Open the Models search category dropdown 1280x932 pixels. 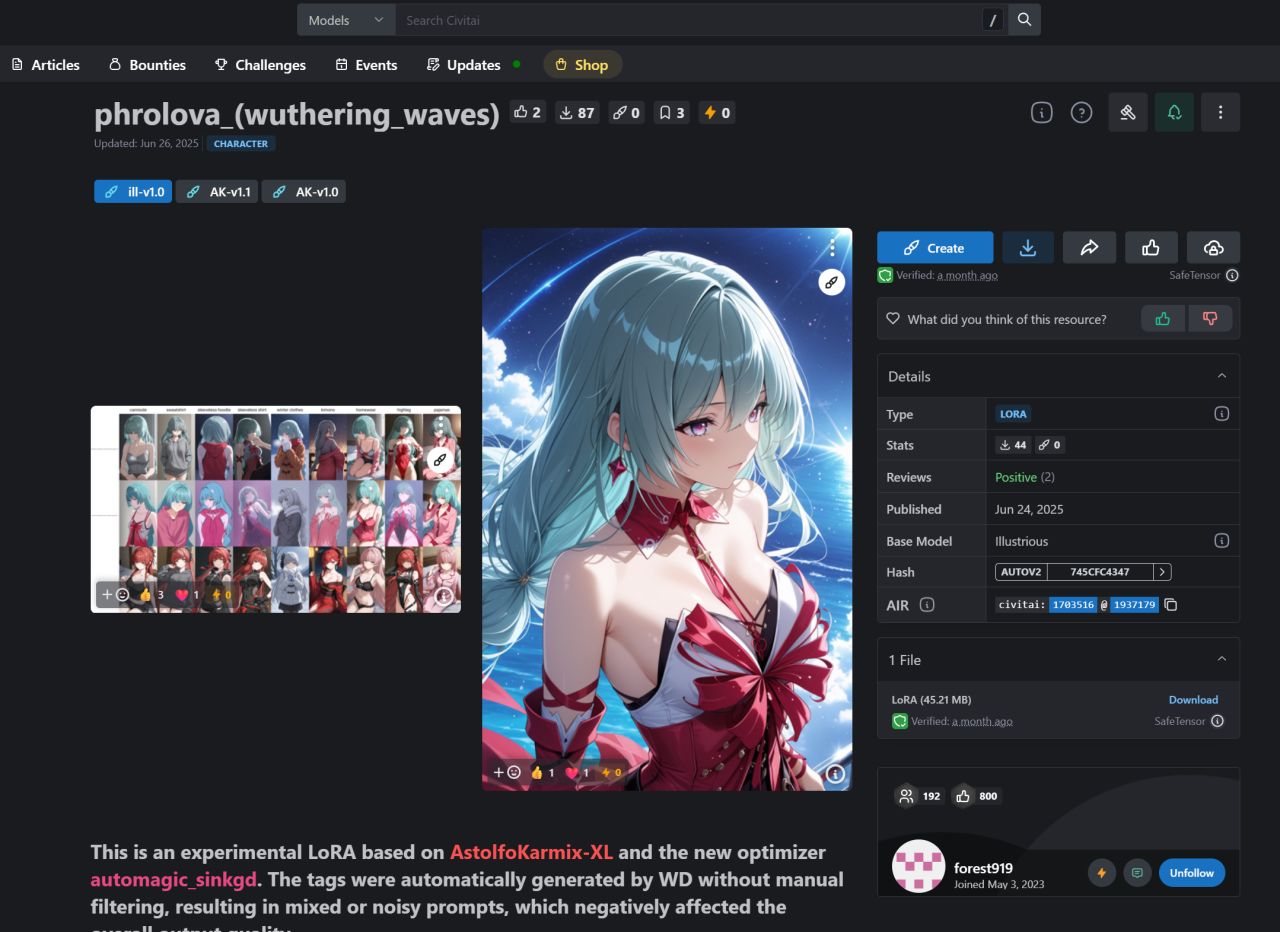[346, 20]
